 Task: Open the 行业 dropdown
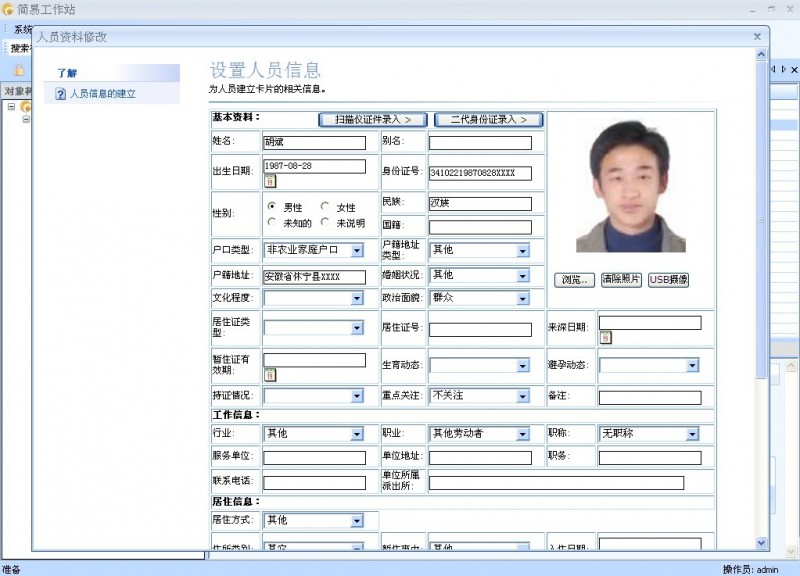(x=357, y=434)
